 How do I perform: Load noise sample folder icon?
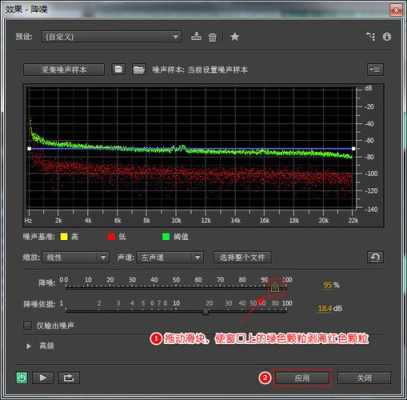(x=139, y=69)
